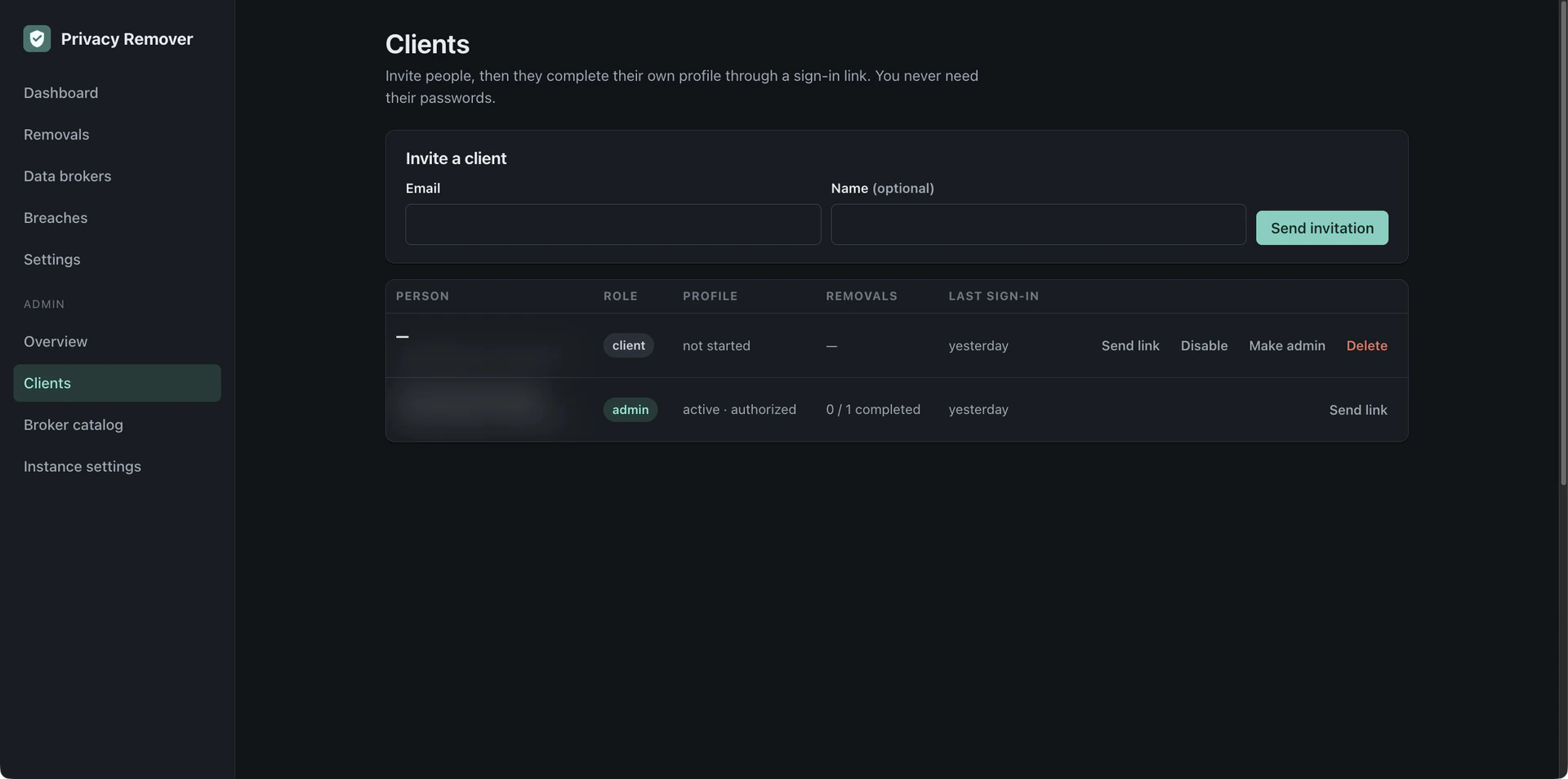Delete the client row

[x=1366, y=345]
